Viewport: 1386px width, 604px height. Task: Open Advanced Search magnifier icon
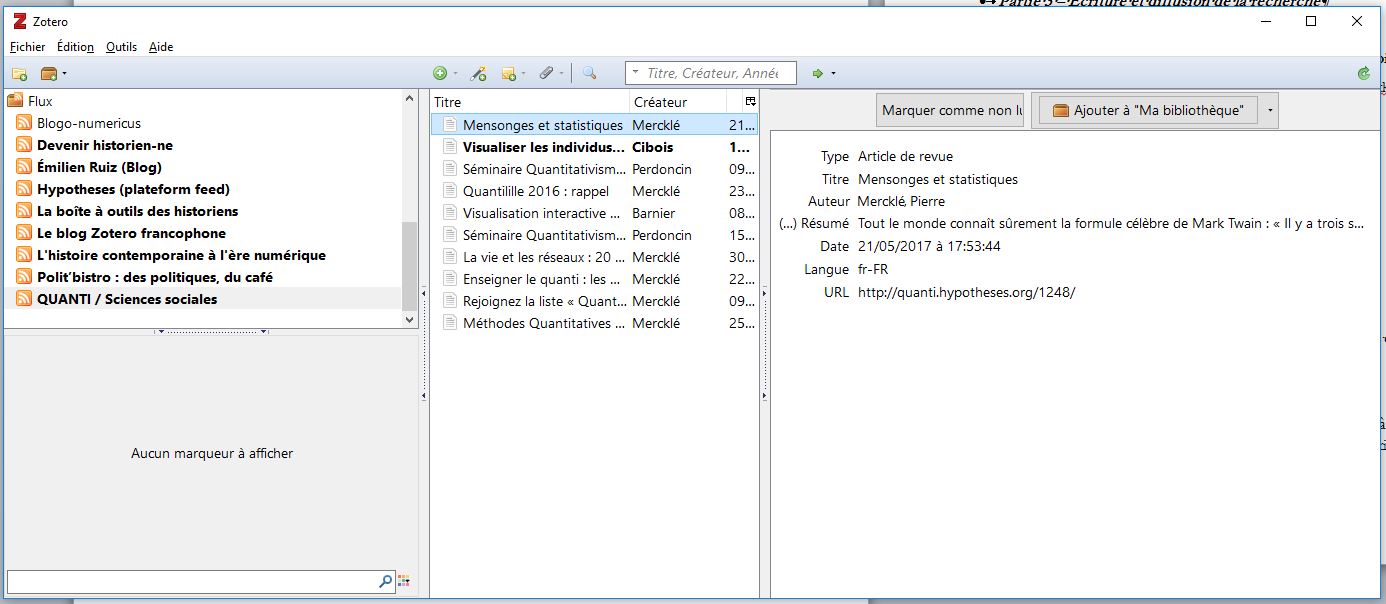(589, 73)
